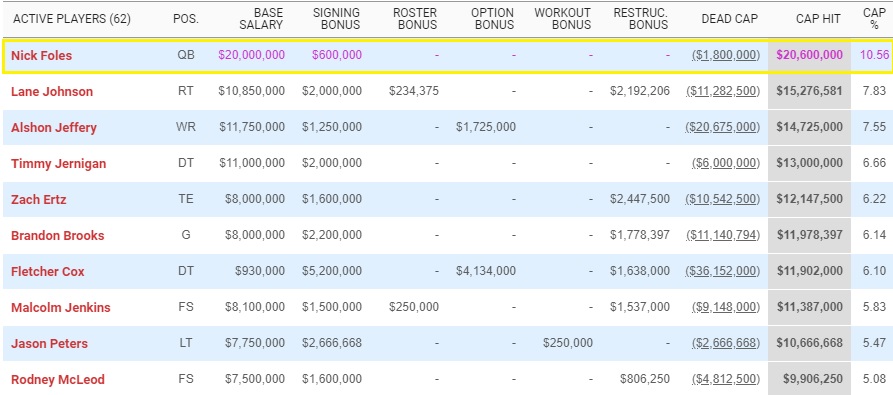Viewport: 893px width, 395px height.
Task: Click Alshon Jeffery dead cap ($20,675,000)
Action: pyautogui.click(x=722, y=127)
